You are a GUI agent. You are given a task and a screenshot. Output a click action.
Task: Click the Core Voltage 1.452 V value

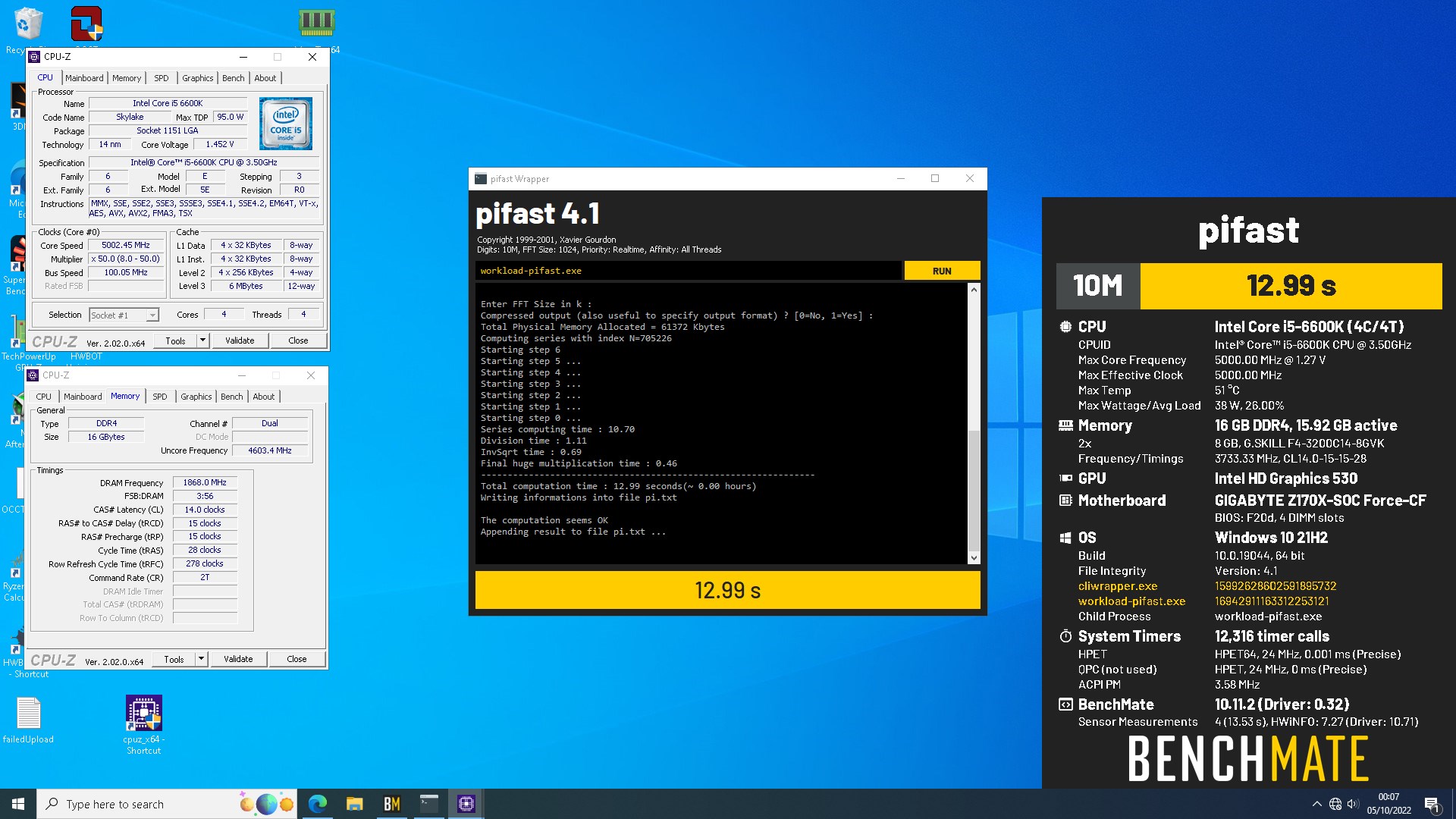click(220, 144)
